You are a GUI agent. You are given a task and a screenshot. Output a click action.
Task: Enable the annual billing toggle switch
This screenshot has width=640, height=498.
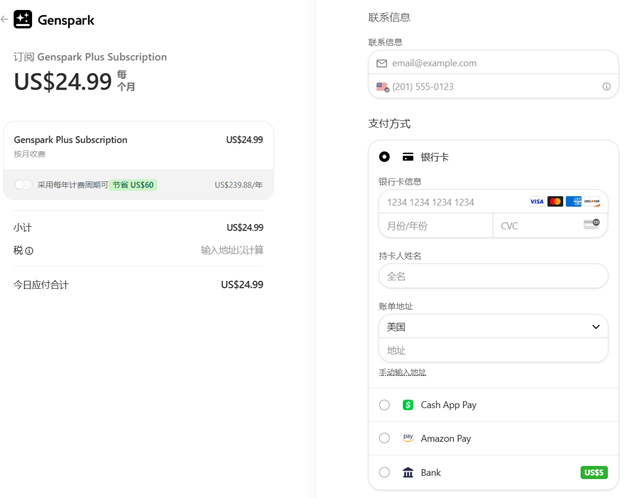click(23, 185)
